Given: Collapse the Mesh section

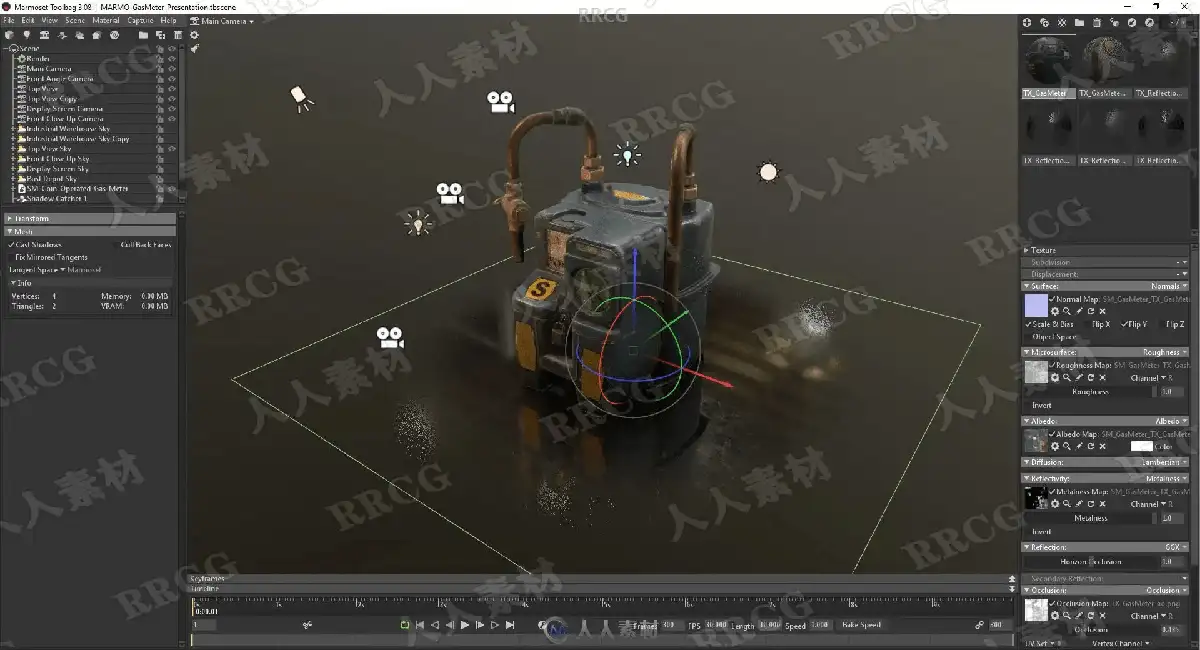Looking at the screenshot, I should (x=90, y=231).
